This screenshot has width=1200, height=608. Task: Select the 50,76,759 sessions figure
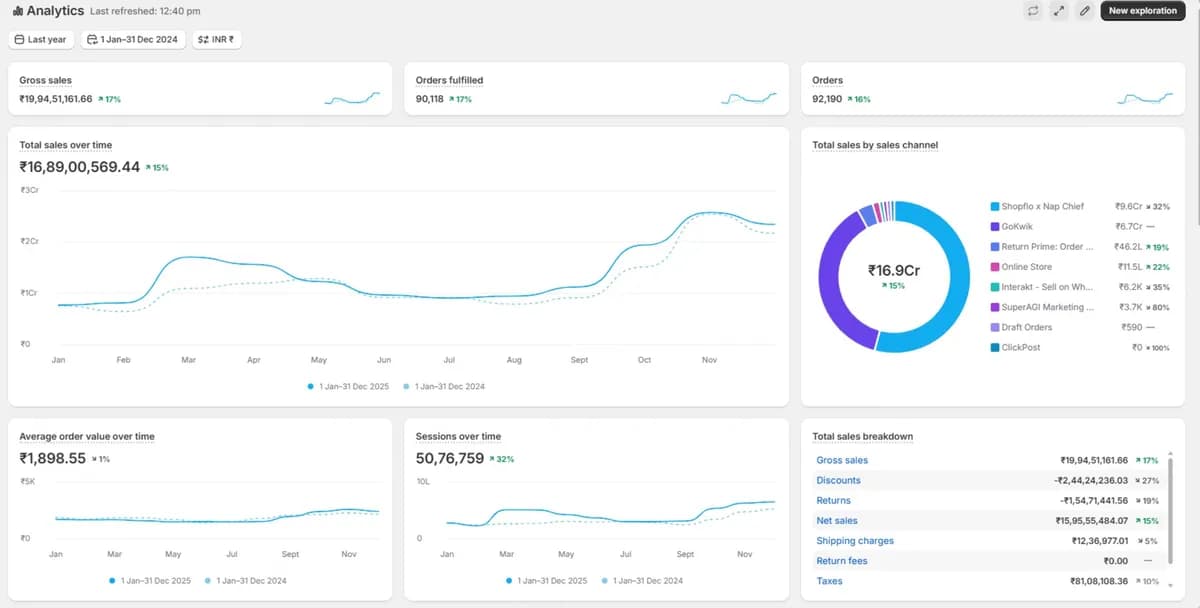tap(450, 458)
